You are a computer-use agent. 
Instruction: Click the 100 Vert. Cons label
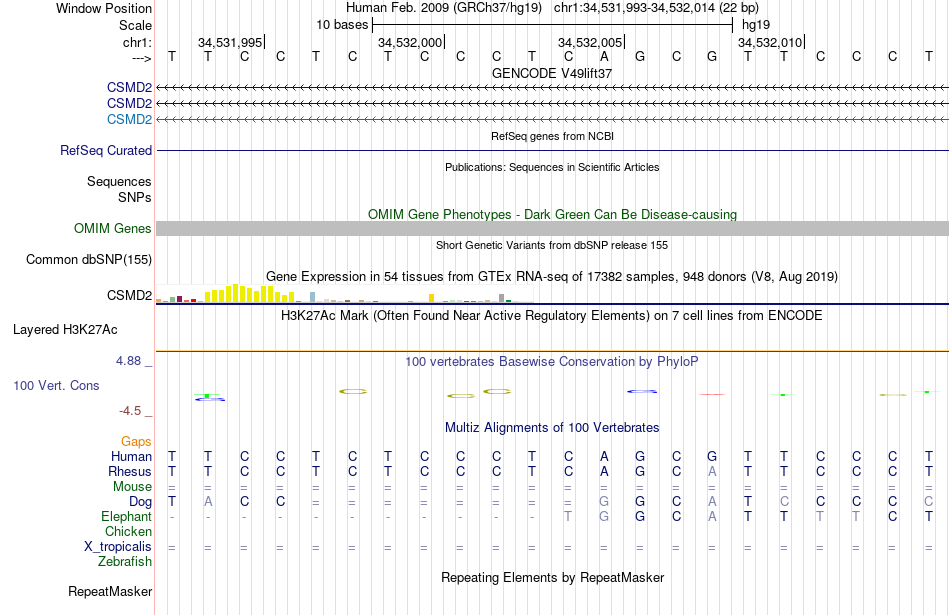[x=56, y=385]
